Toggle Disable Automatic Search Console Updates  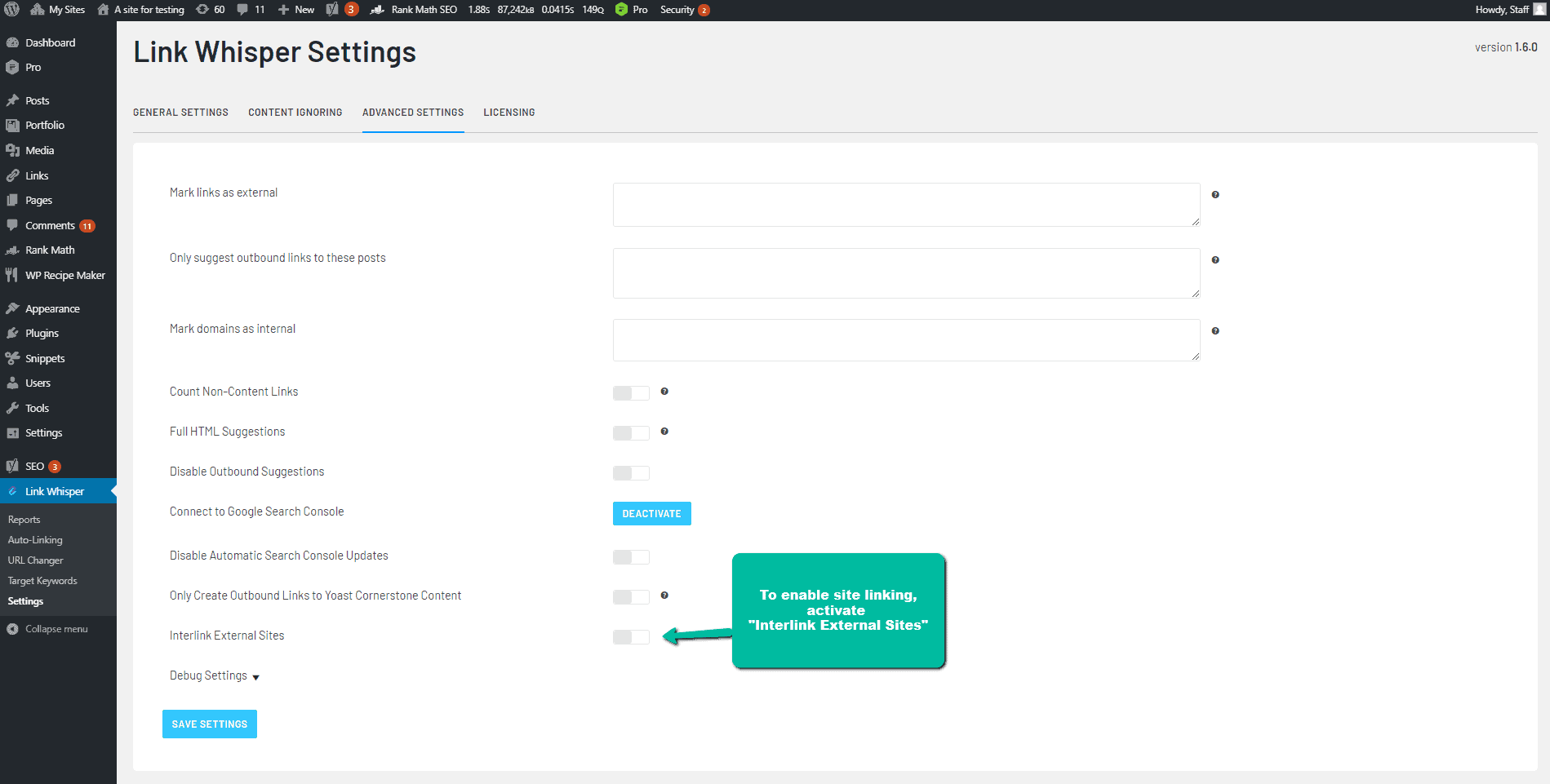pos(631,557)
